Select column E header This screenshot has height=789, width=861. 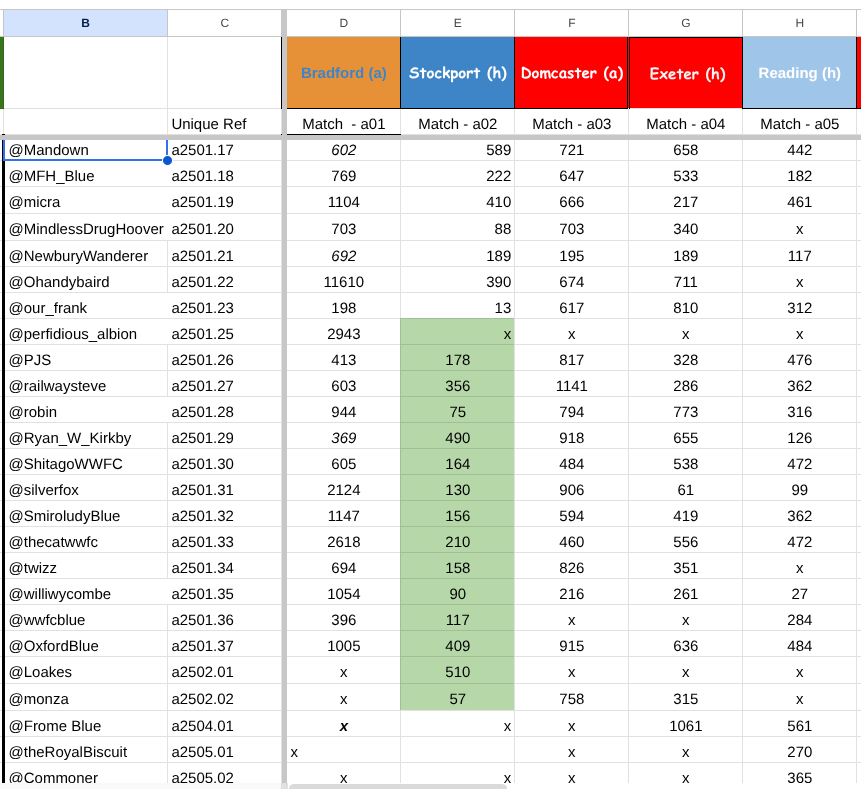pos(457,22)
